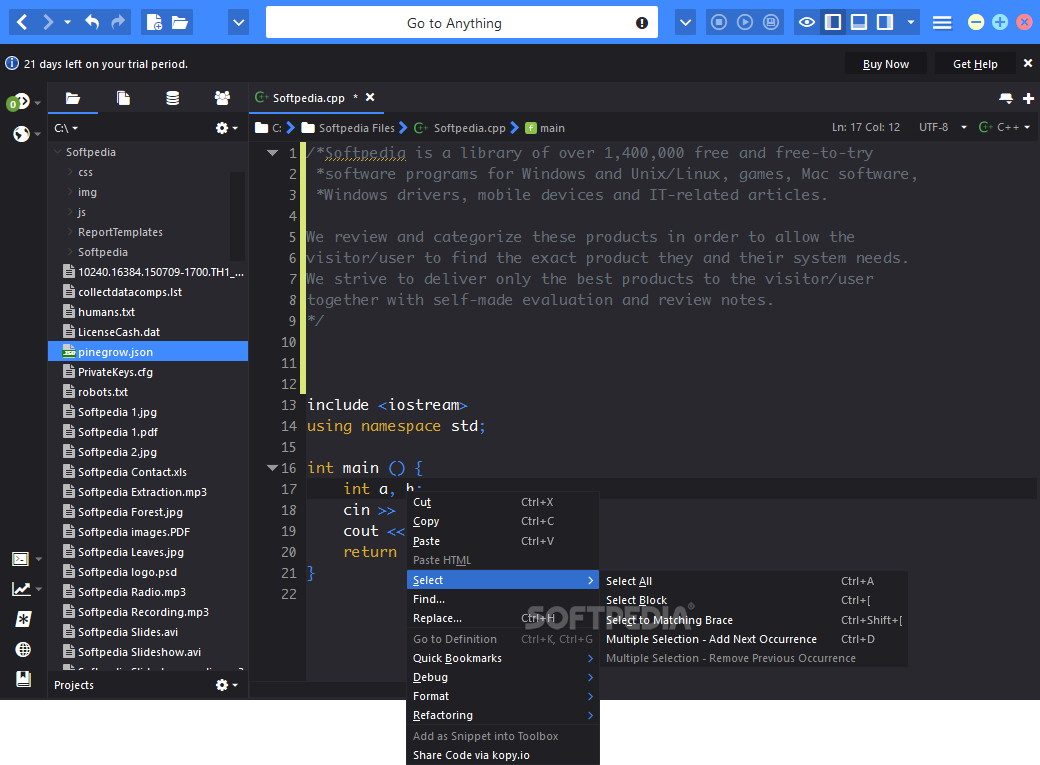Click the play last macro icon
1040x765 pixels.
(745, 23)
